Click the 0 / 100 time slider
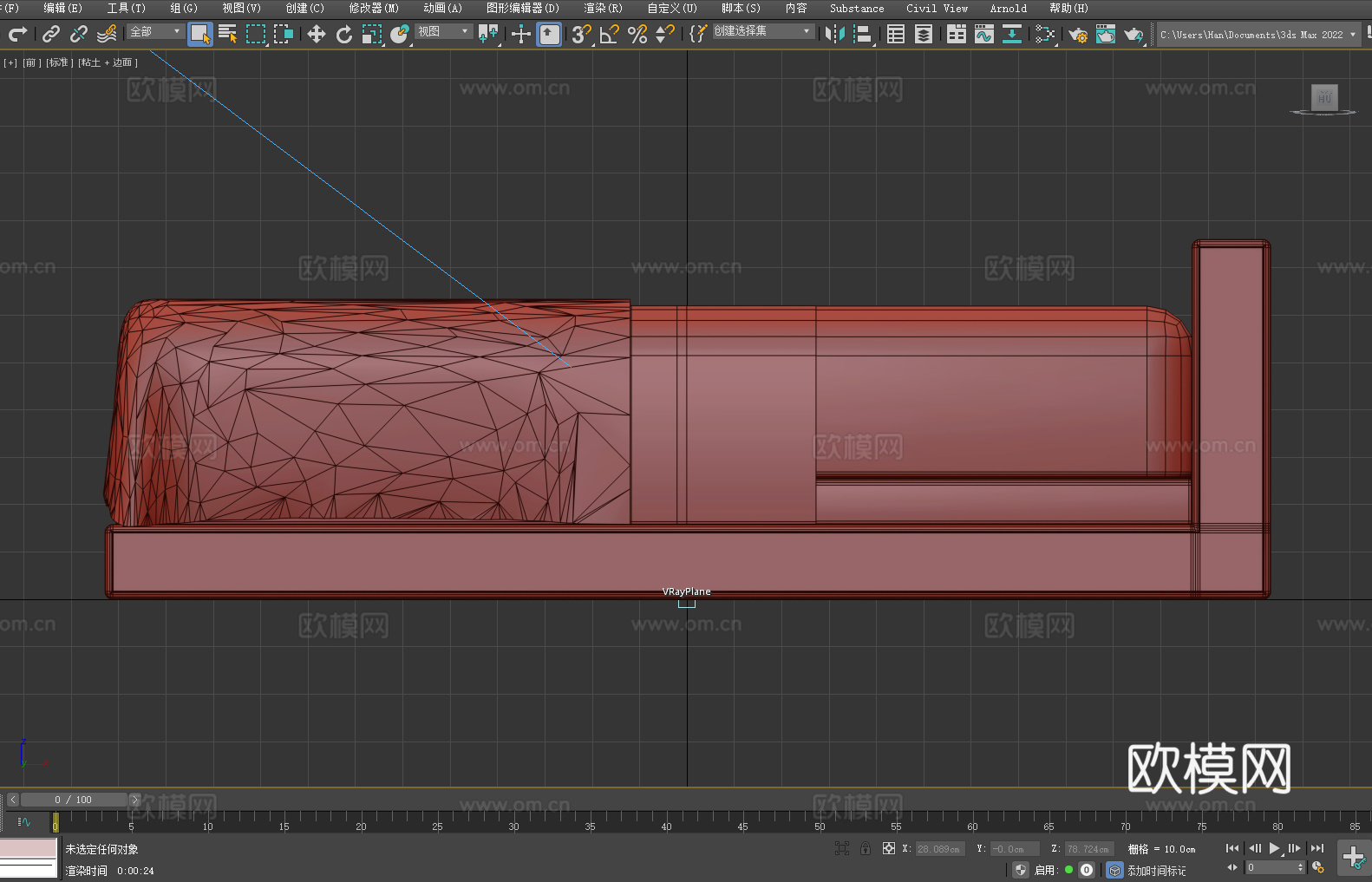 (74, 800)
